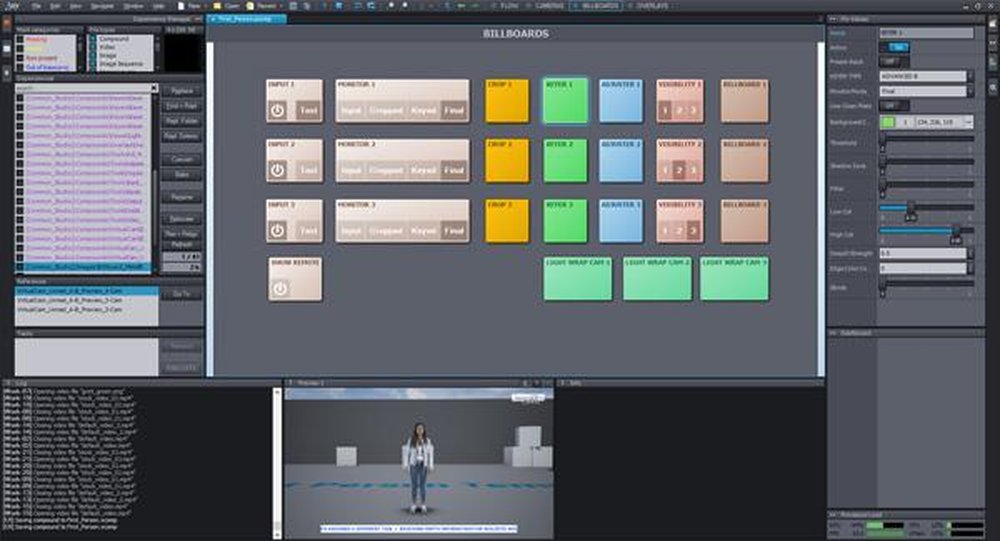Clear the Dependencies search with the X icon
The width and height of the screenshot is (1000, 541).
click(154, 88)
